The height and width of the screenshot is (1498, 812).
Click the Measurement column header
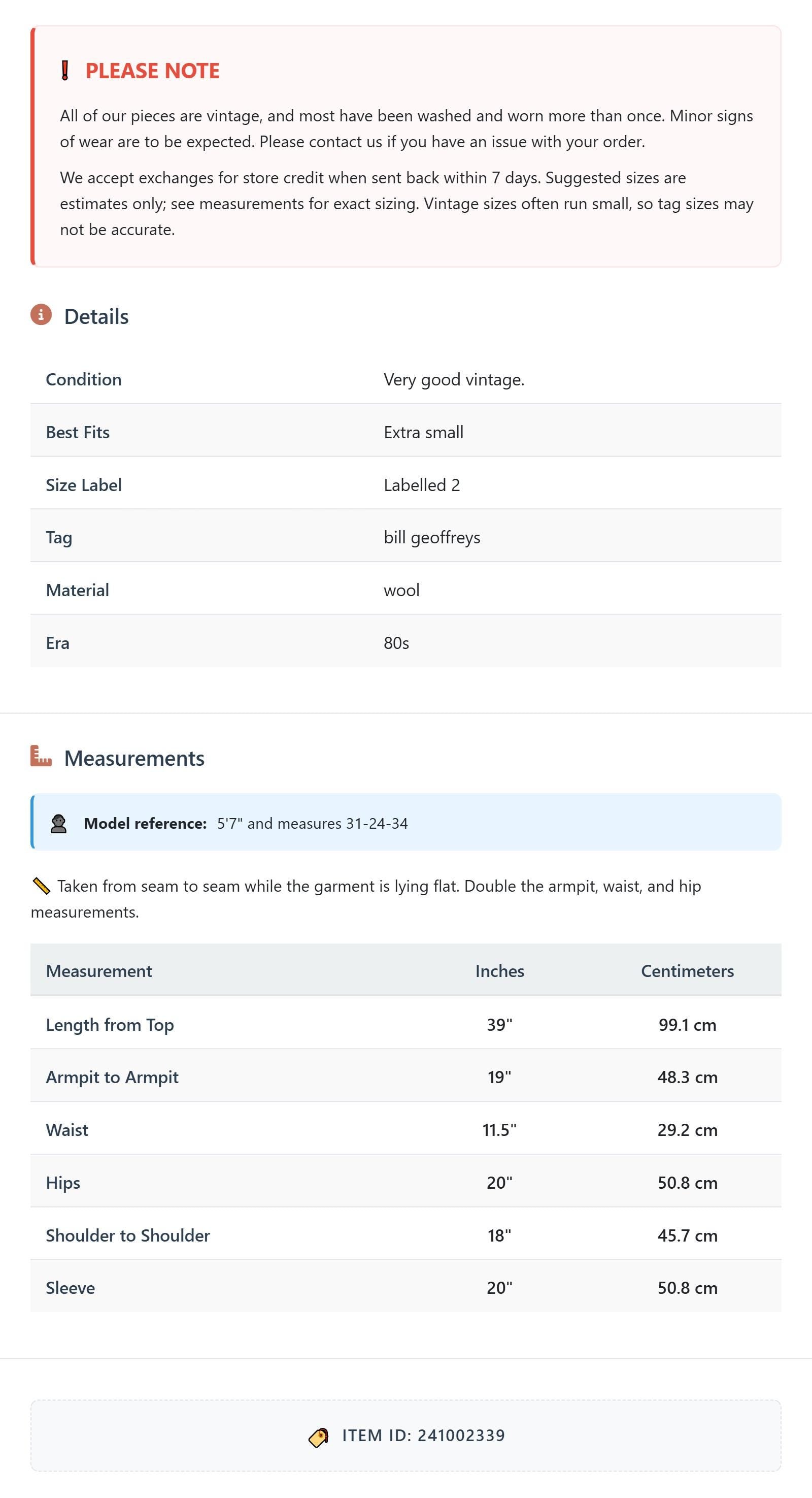[99, 970]
